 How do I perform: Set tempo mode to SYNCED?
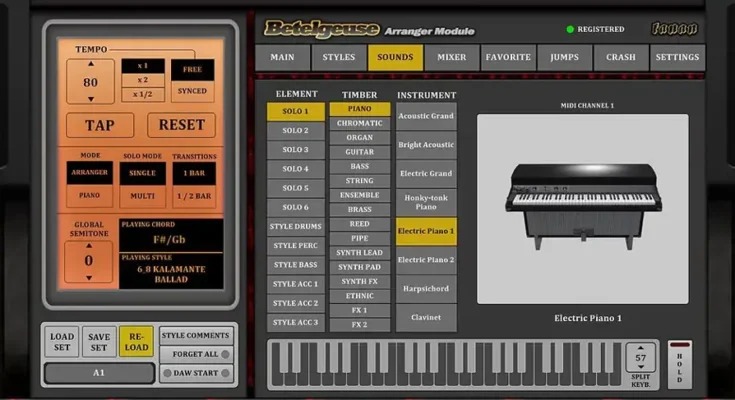tap(192, 90)
